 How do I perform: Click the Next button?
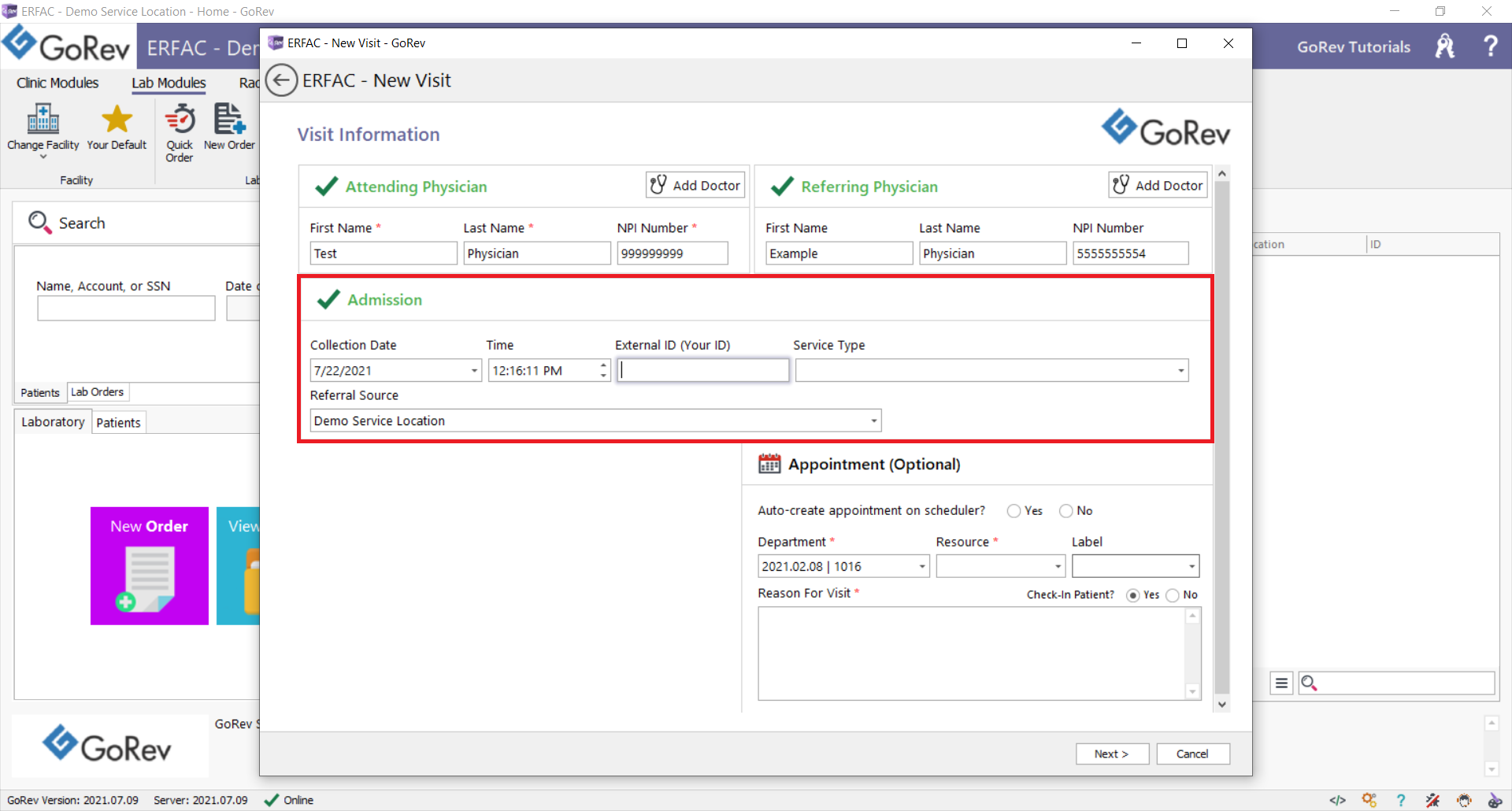[x=1112, y=754]
